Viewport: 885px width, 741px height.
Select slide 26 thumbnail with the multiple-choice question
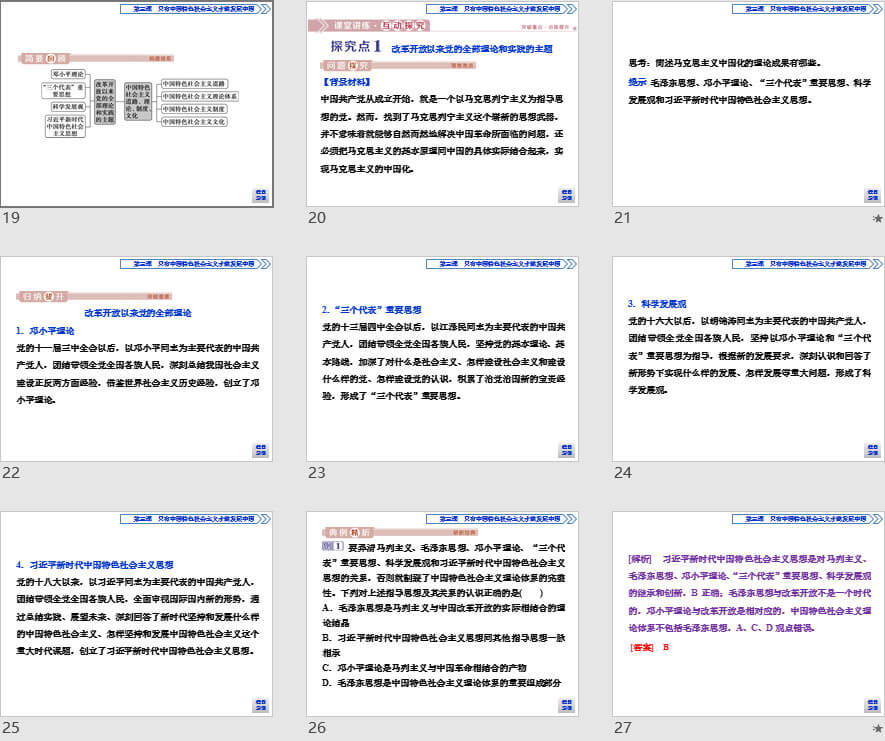[x=442, y=614]
